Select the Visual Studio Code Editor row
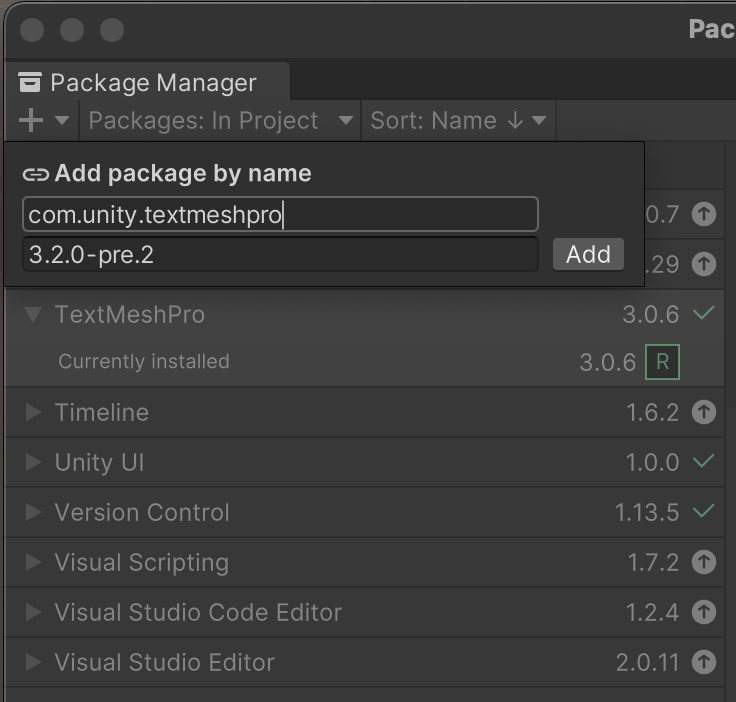736x702 pixels. 365,612
